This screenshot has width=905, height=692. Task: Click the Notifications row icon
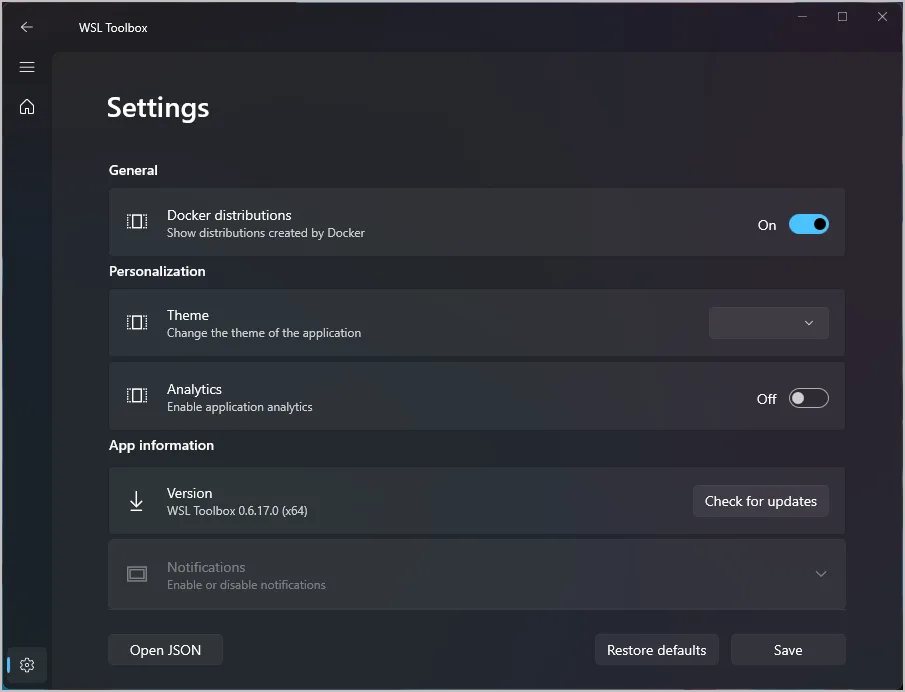coord(137,574)
